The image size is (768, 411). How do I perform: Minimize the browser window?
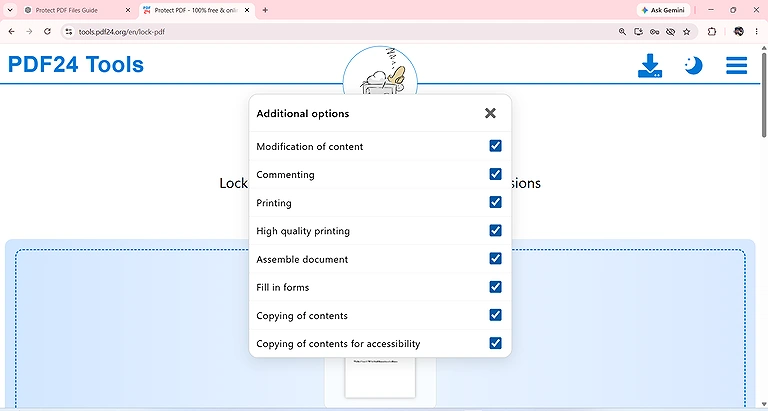point(711,10)
